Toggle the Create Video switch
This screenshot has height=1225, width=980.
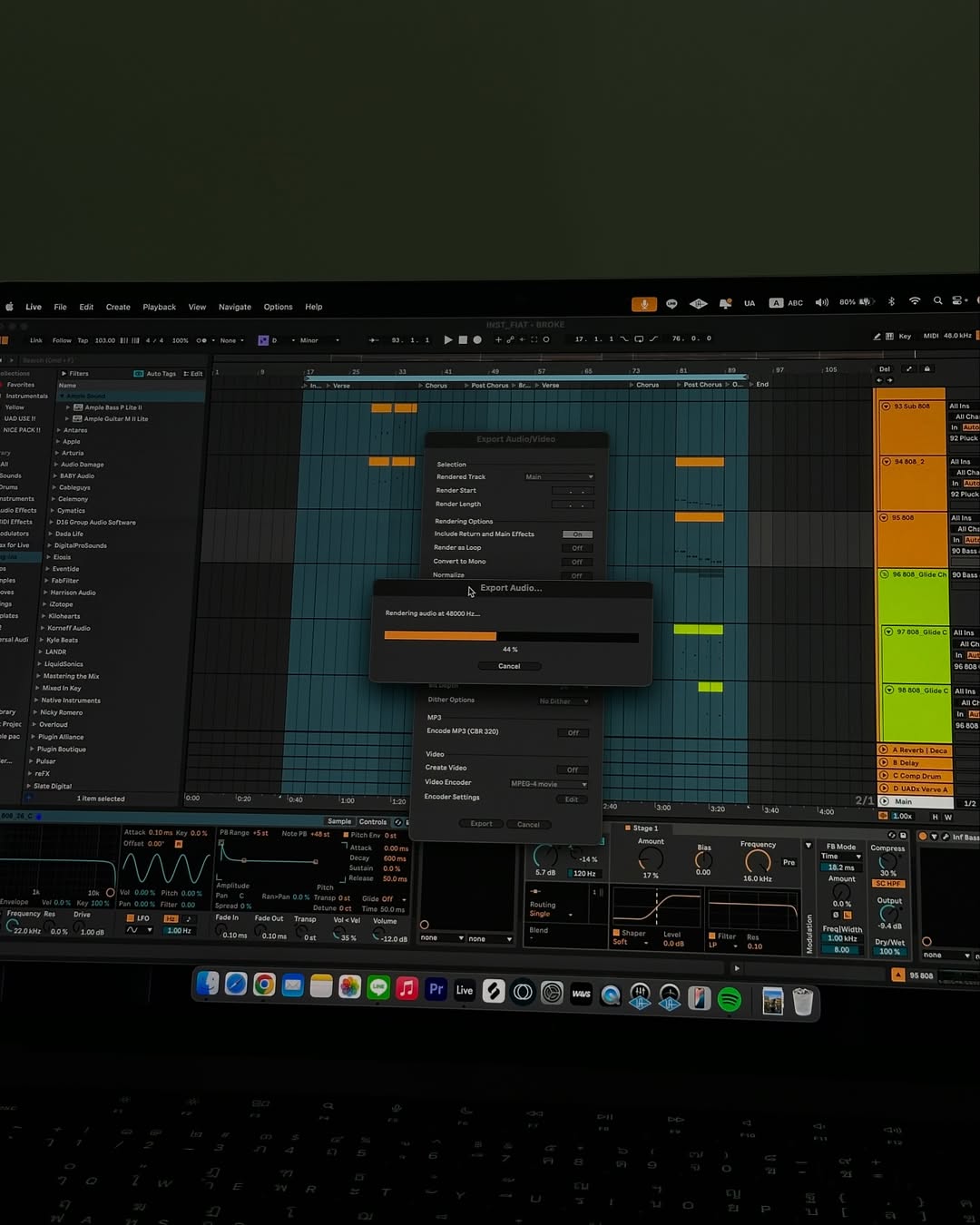coord(573,769)
